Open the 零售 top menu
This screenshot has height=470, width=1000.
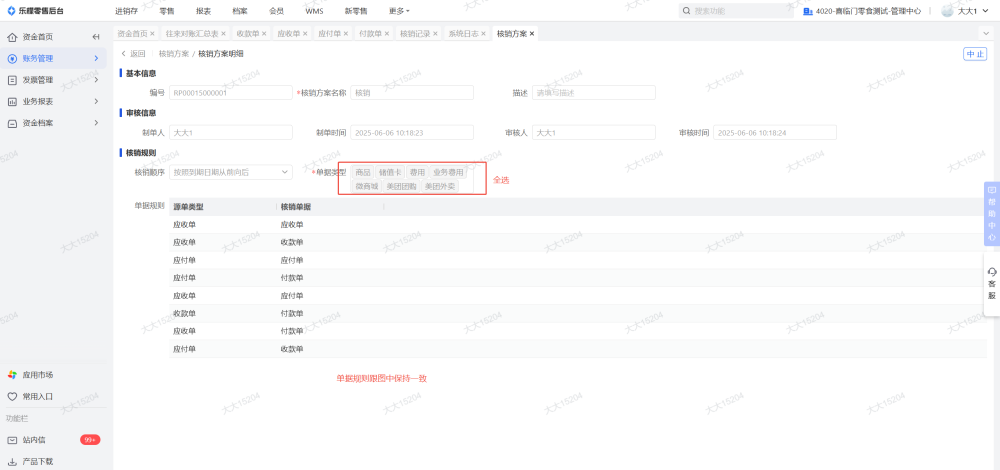pyautogui.click(x=167, y=11)
